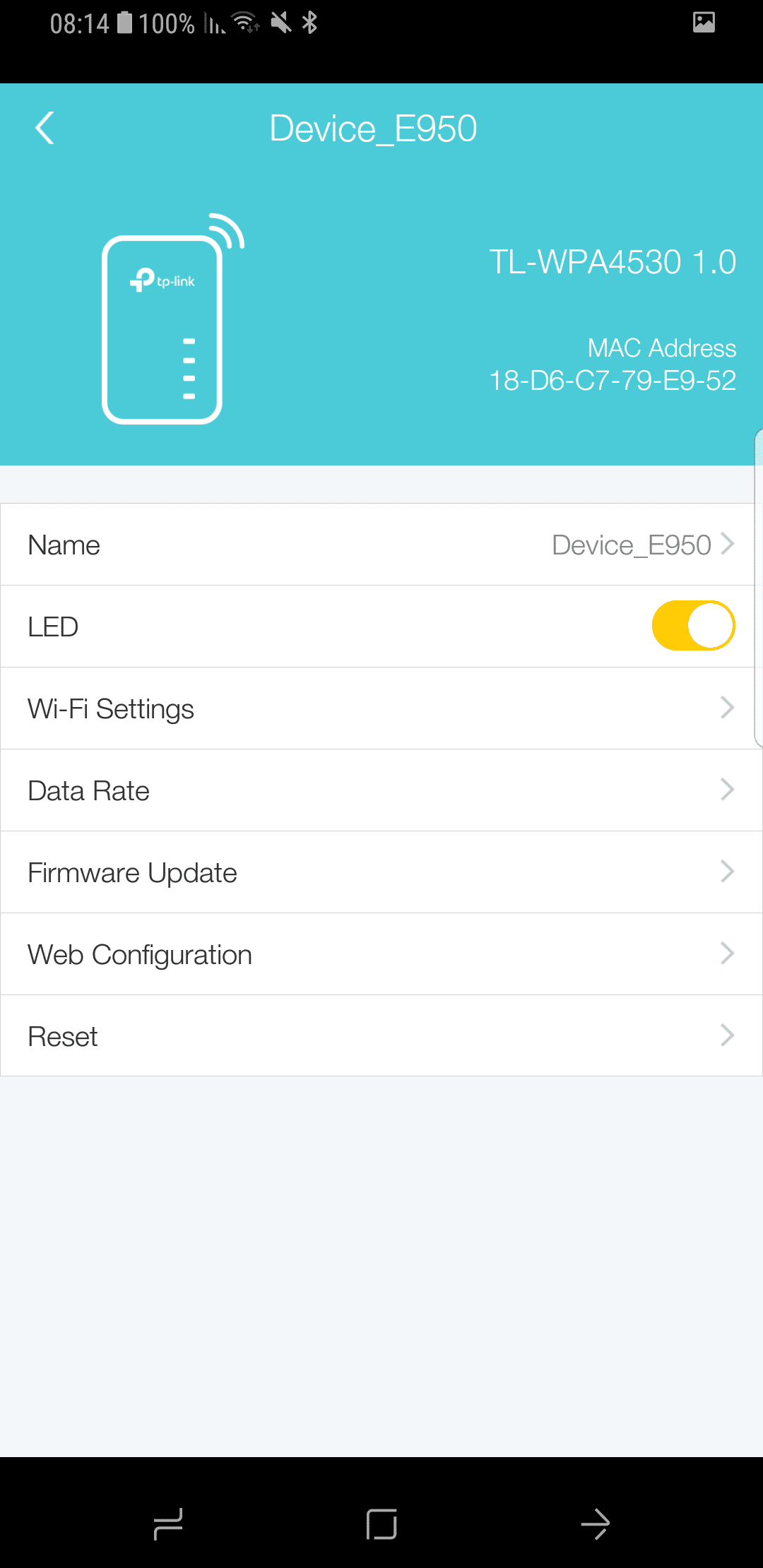
Task: Tap the Android home button icon
Action: [381, 1524]
